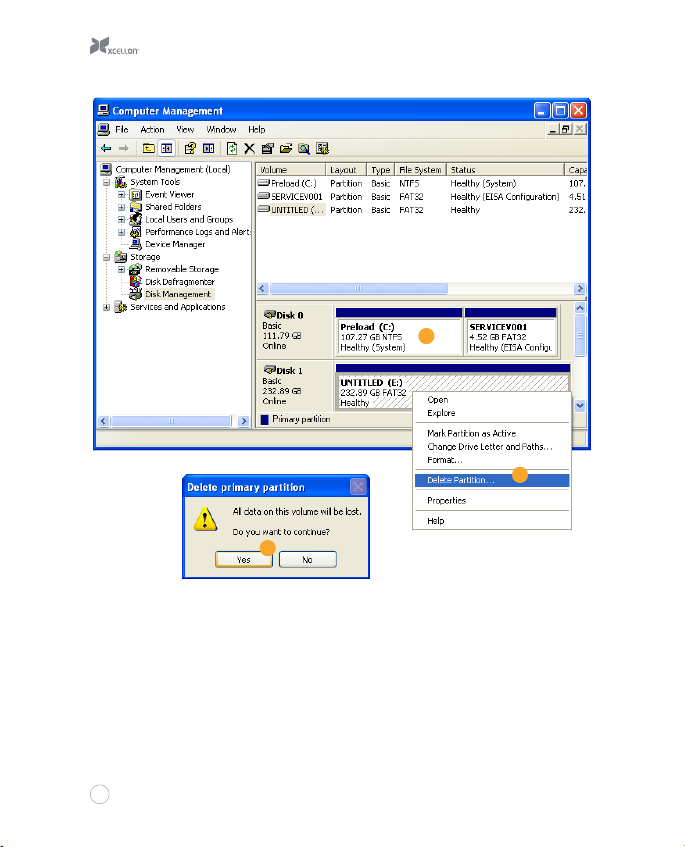This screenshot has width=685, height=847.
Task: Click No to cancel partition deletion
Action: pos(307,560)
